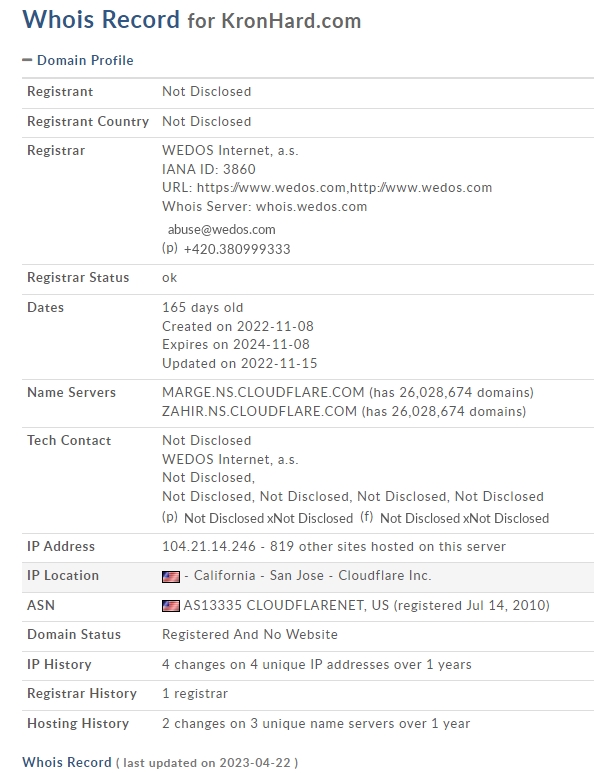Click the ZAHIR.NS.CLOUDFLARE.COM name server
594x773 pixels.
tap(259, 411)
